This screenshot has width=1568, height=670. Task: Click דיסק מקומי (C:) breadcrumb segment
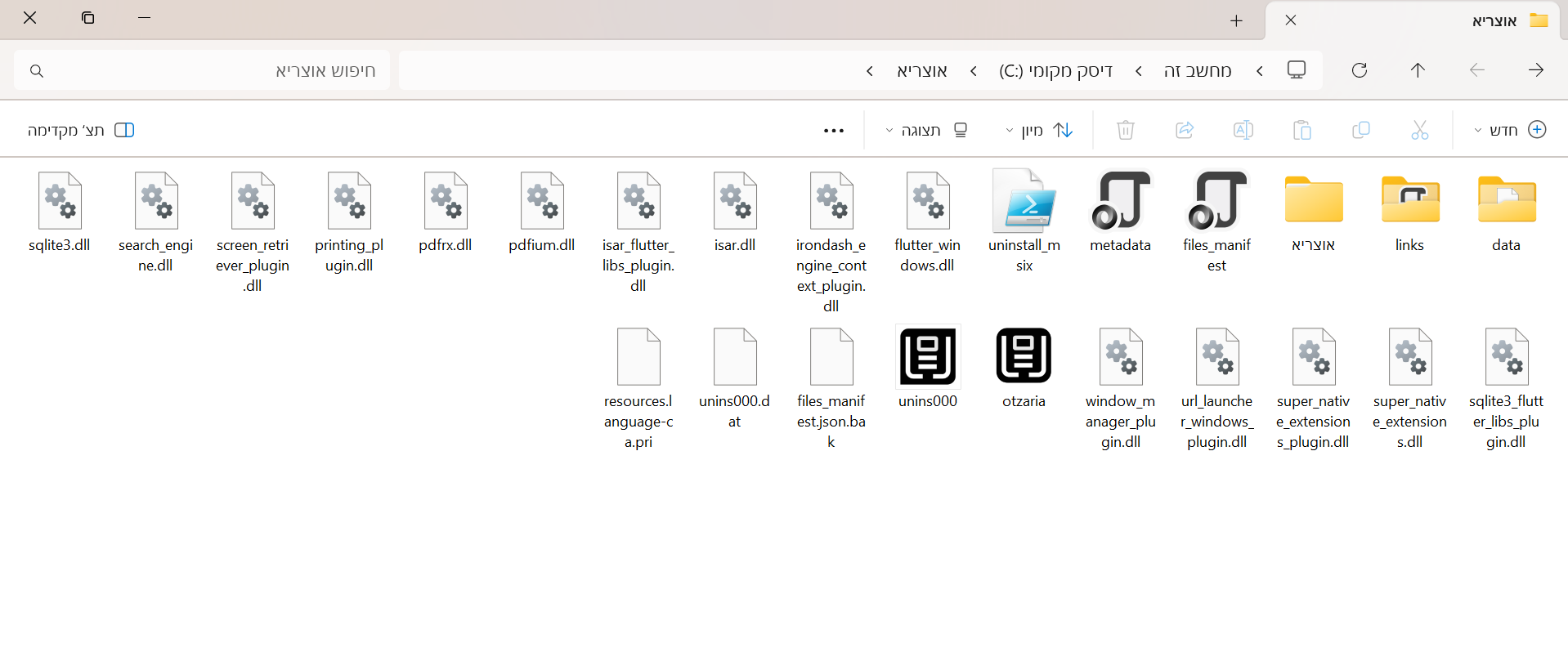pyautogui.click(x=1055, y=71)
